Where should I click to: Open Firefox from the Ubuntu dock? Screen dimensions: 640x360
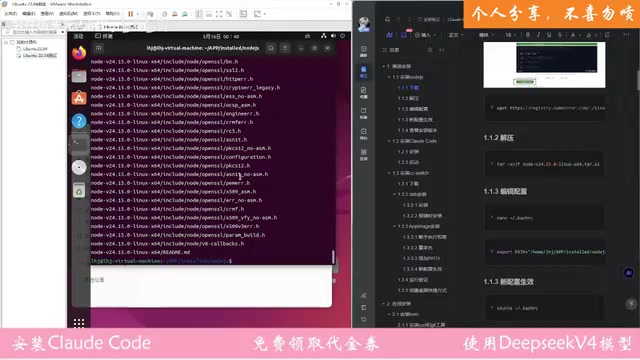tap(79, 53)
